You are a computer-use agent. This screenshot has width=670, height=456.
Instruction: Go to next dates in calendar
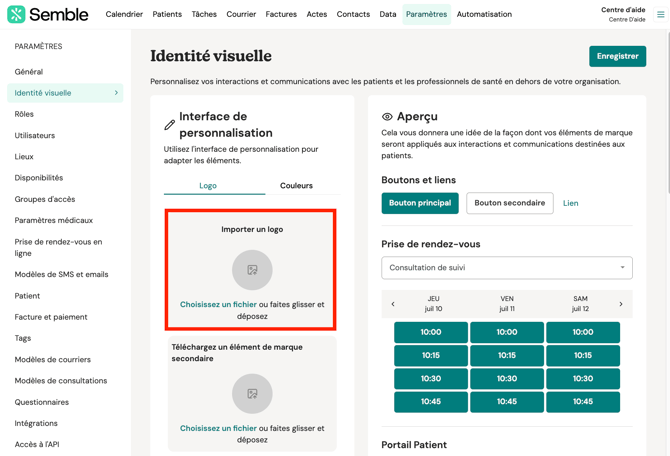click(x=621, y=304)
